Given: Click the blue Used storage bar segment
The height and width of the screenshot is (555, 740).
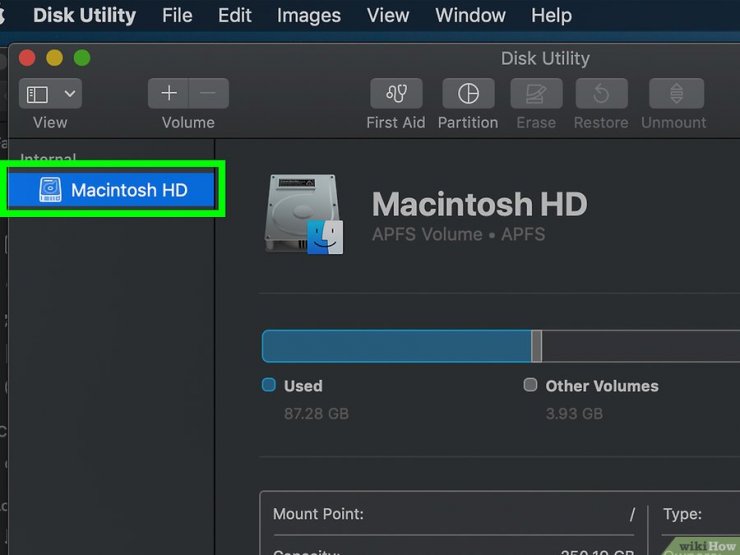Looking at the screenshot, I should pos(396,346).
